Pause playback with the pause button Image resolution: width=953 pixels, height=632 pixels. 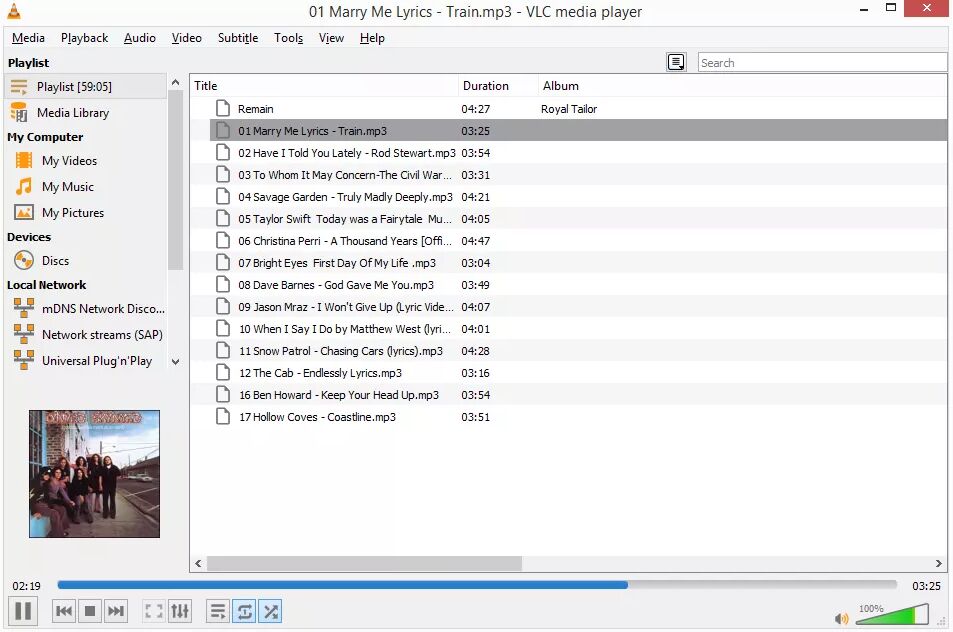coord(23,611)
